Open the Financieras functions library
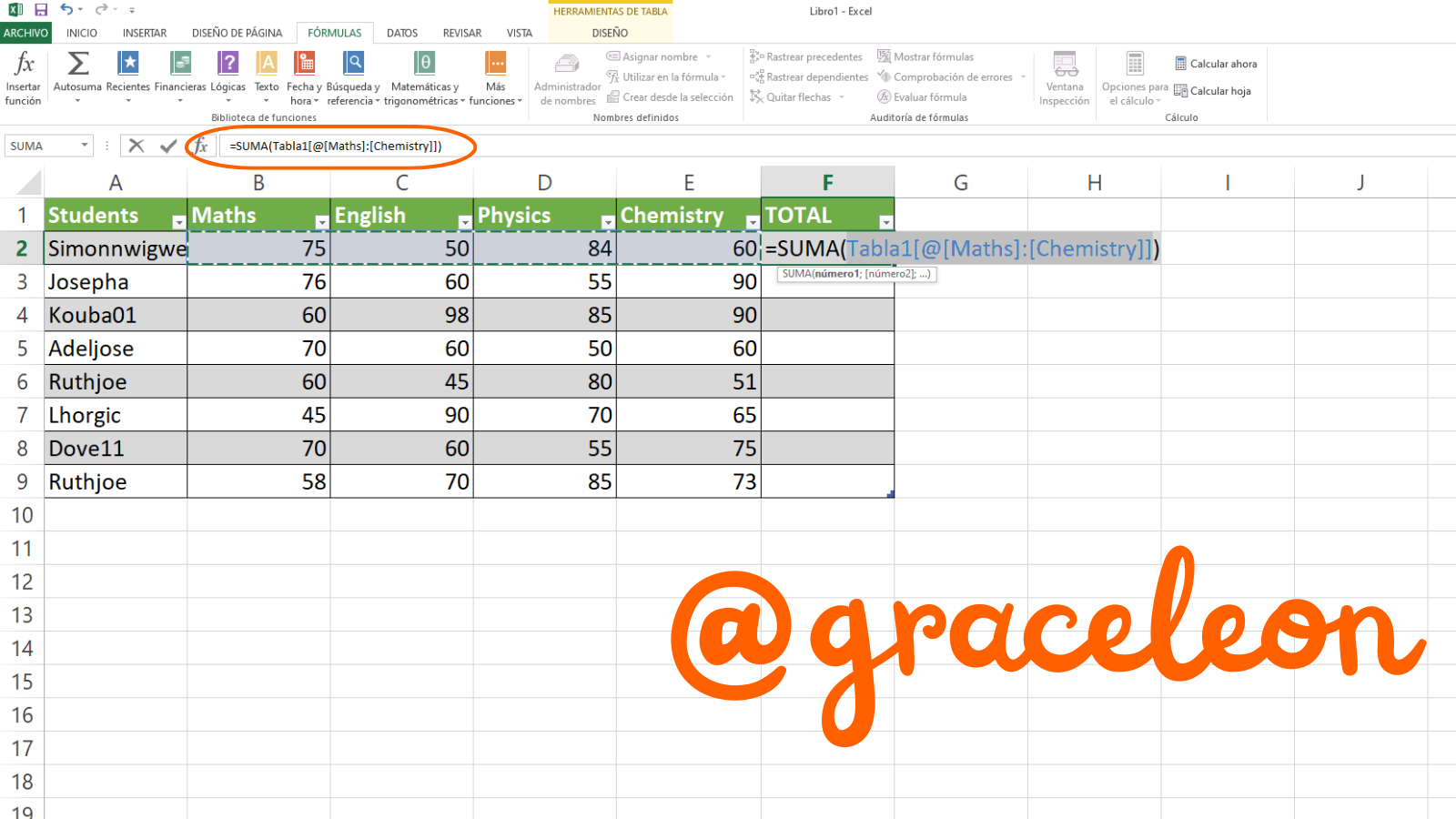 pyautogui.click(x=180, y=78)
